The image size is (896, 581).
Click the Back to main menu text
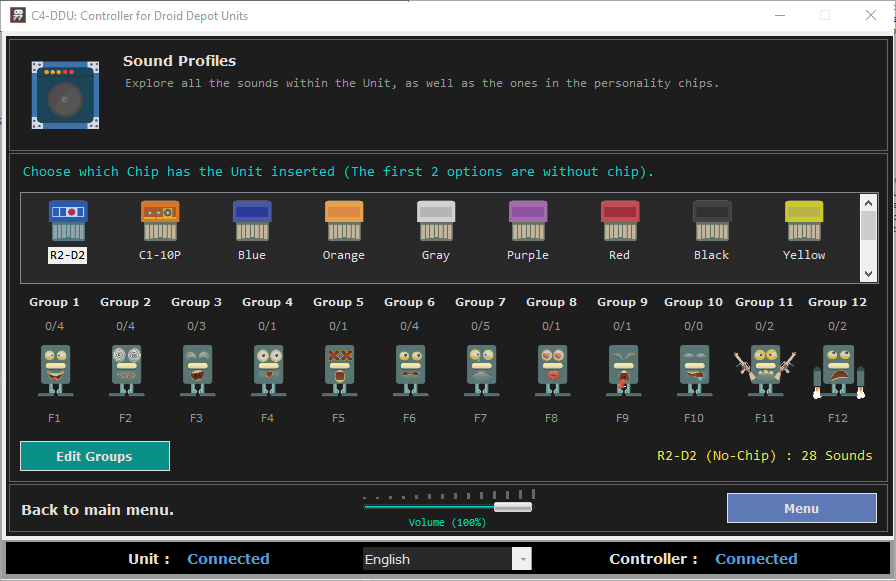pos(97,510)
